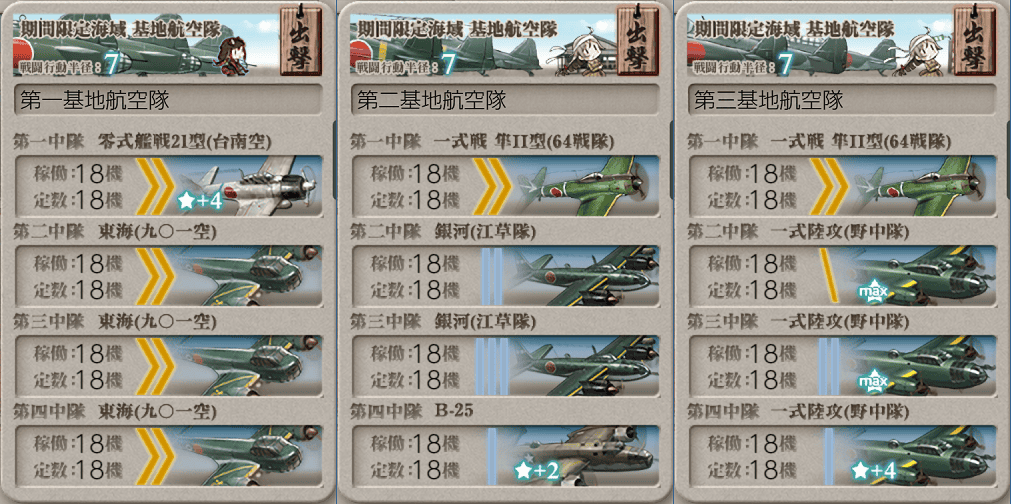Open first air base third squadron 東海 slot
The width and height of the screenshot is (1011, 504).
168,365
